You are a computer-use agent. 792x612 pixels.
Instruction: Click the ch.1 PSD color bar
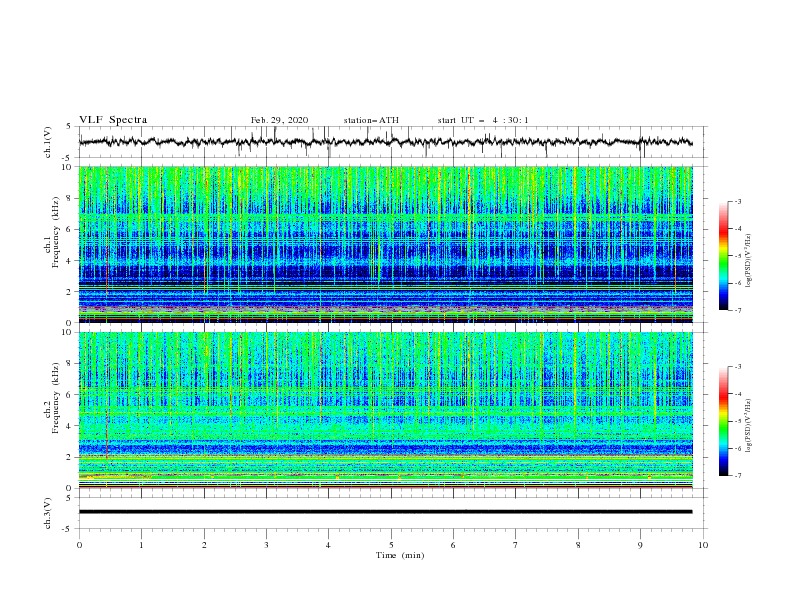click(723, 256)
